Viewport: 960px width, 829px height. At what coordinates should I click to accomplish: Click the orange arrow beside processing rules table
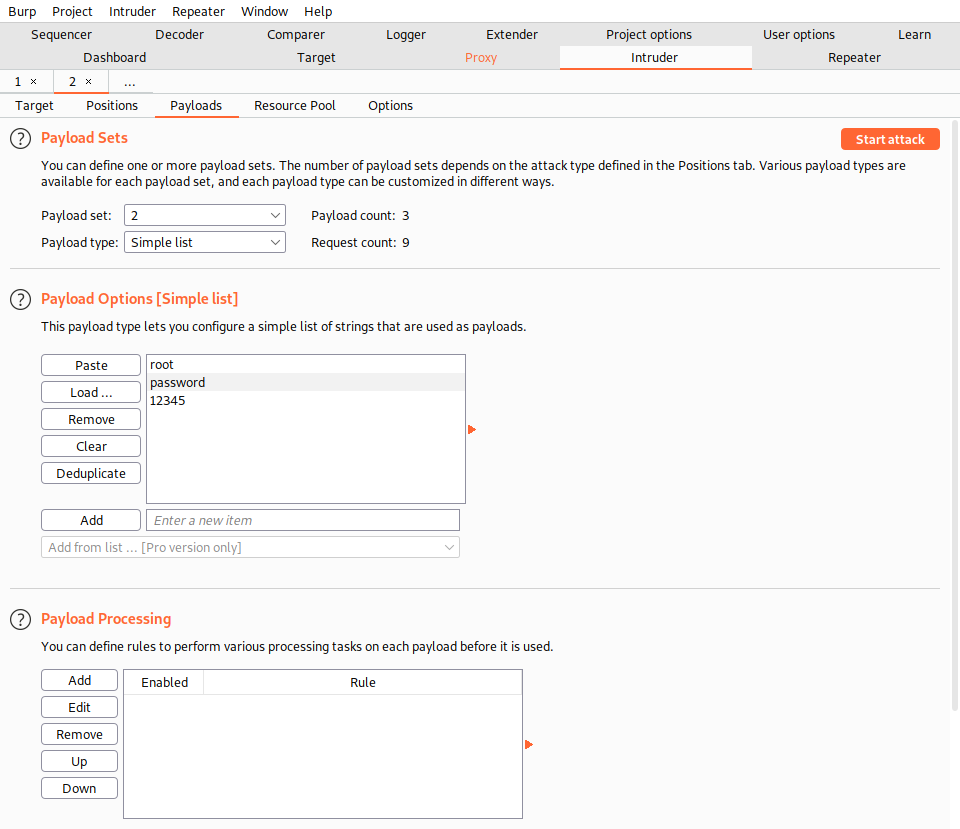click(529, 745)
